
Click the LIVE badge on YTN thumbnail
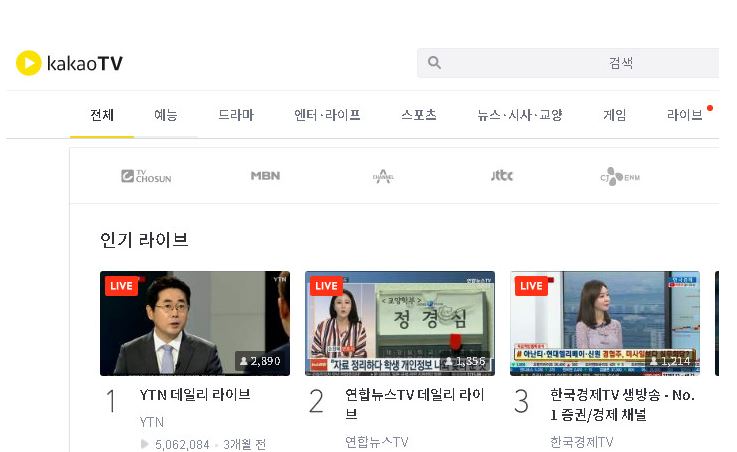[x=121, y=286]
